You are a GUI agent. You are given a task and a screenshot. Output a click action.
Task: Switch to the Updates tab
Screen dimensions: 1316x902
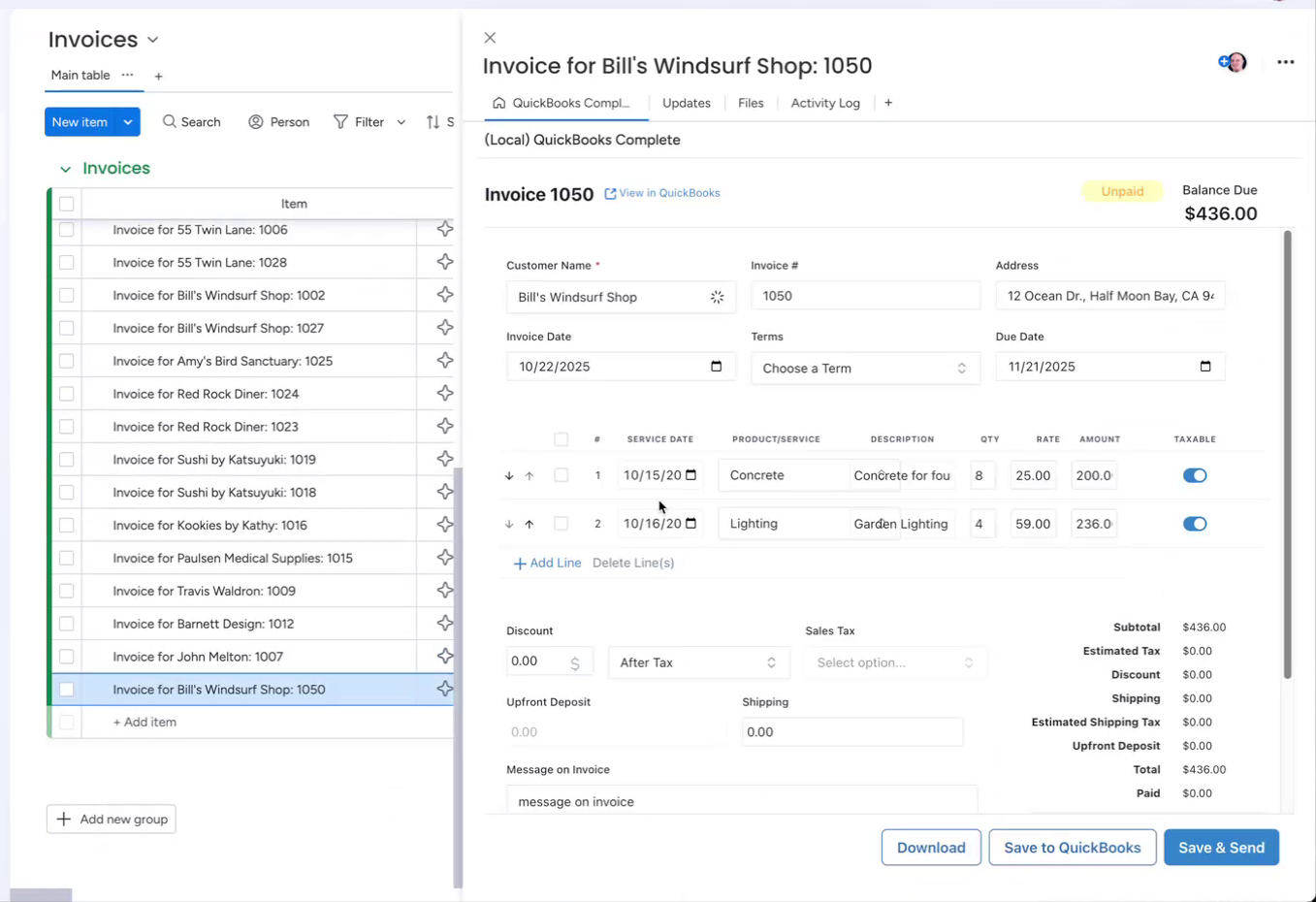pyautogui.click(x=686, y=103)
